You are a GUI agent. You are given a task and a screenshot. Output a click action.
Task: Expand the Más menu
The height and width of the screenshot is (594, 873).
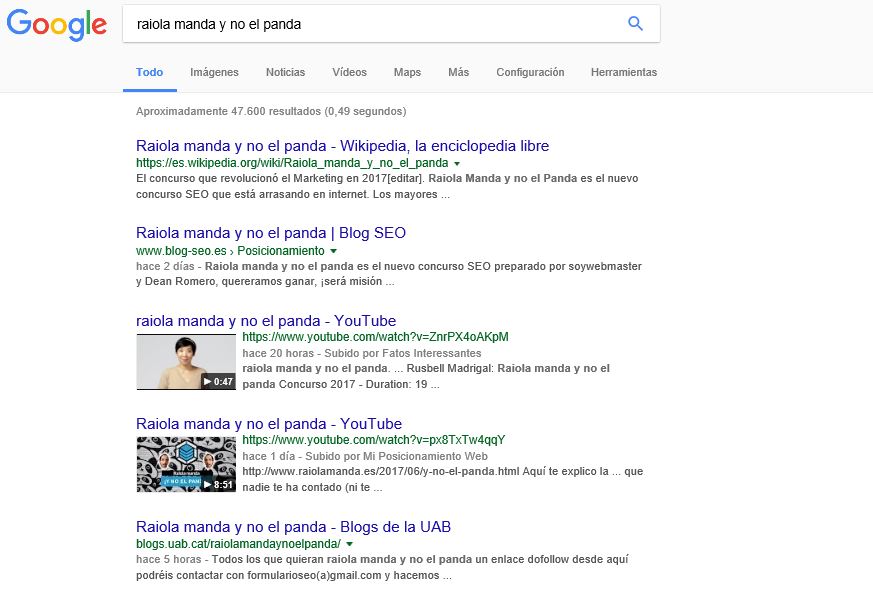tap(458, 72)
